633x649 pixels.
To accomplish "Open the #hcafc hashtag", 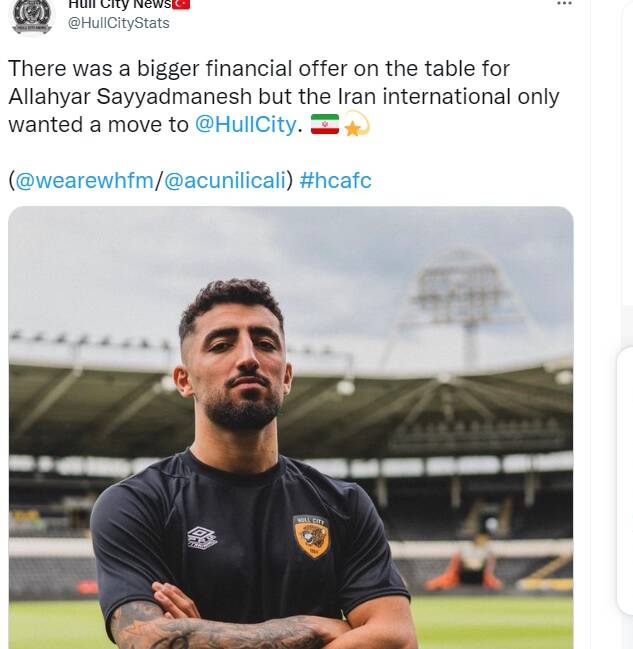I will tap(335, 181).
